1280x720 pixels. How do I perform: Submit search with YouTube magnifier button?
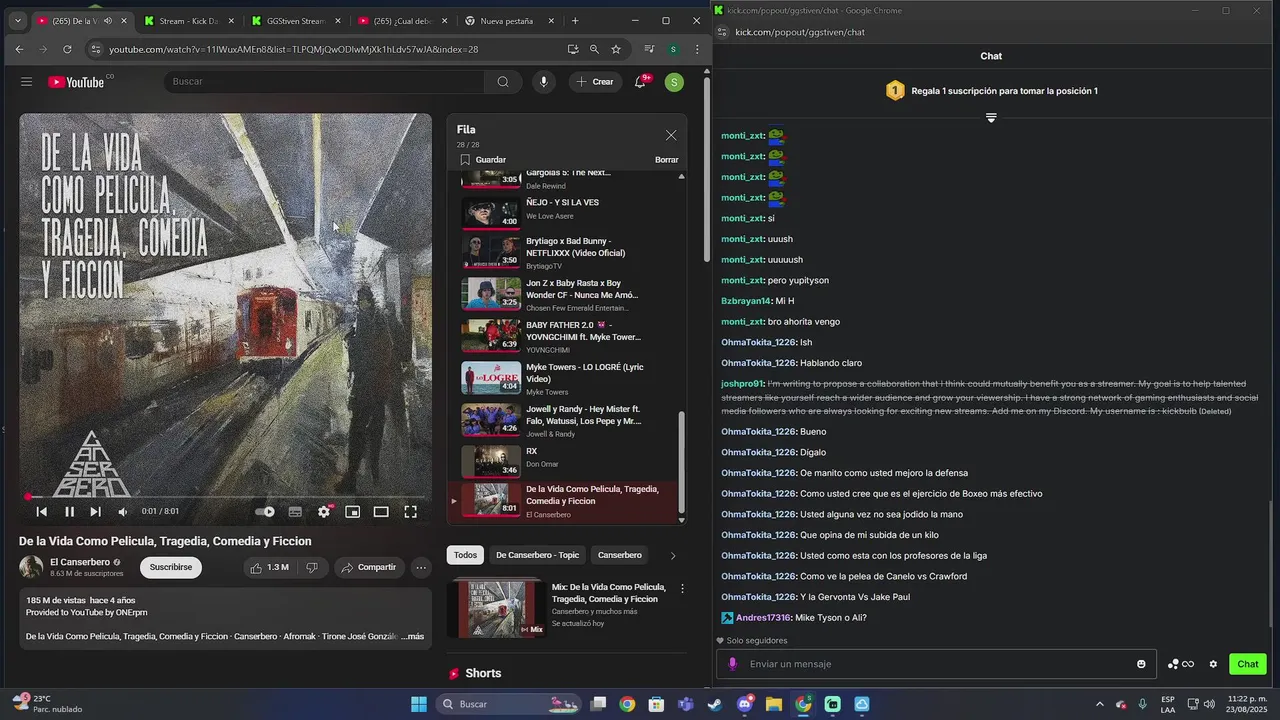click(503, 82)
